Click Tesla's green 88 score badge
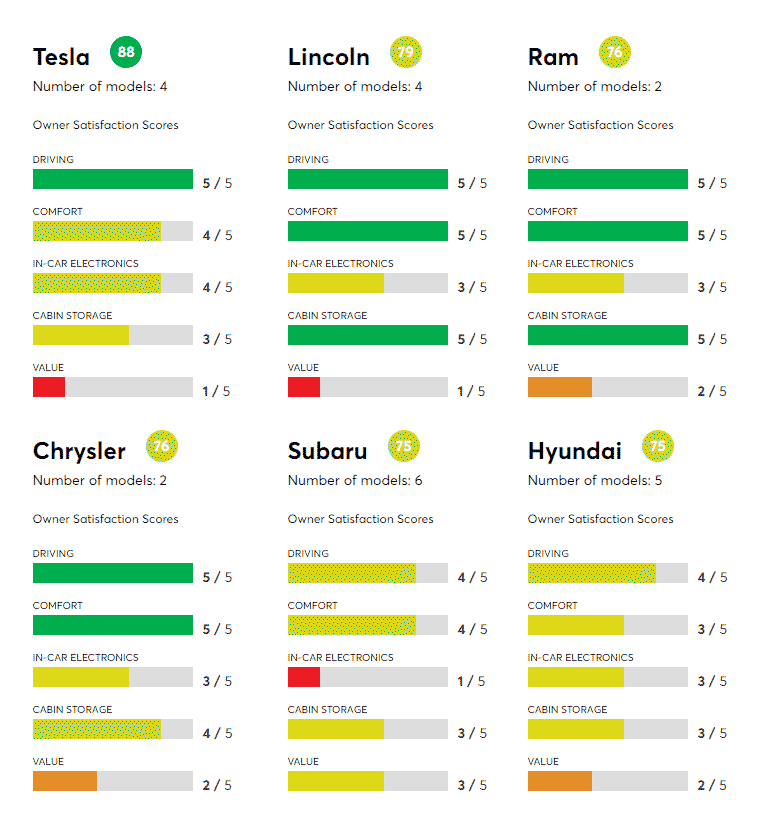This screenshot has width=762, height=823. click(125, 52)
